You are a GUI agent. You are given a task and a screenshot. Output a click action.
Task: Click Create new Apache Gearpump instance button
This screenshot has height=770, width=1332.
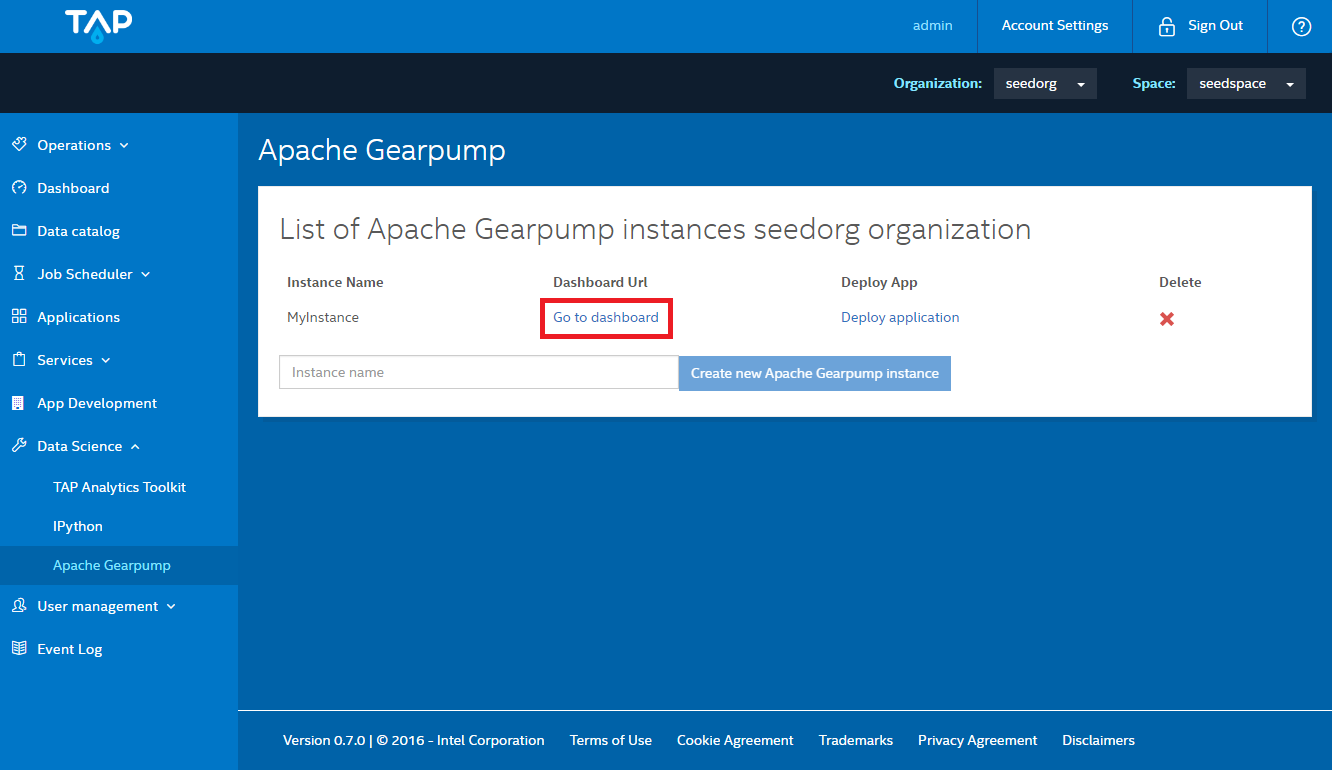pyautogui.click(x=815, y=373)
